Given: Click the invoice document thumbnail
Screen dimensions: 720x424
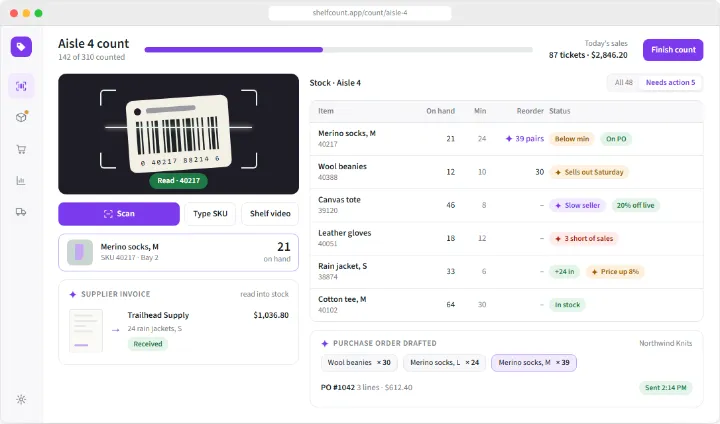Looking at the screenshot, I should (x=85, y=331).
